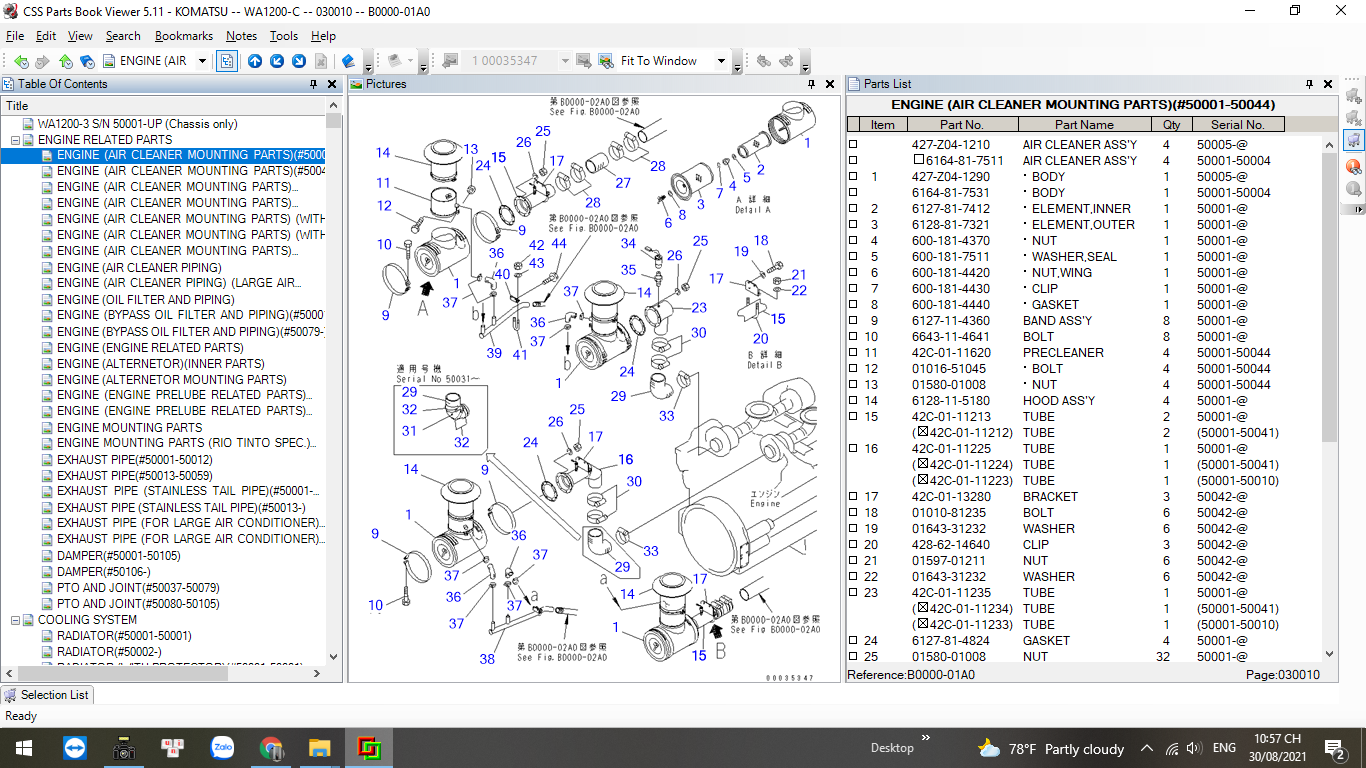Open the Tools menu
This screenshot has width=1366, height=768.
coord(284,36)
